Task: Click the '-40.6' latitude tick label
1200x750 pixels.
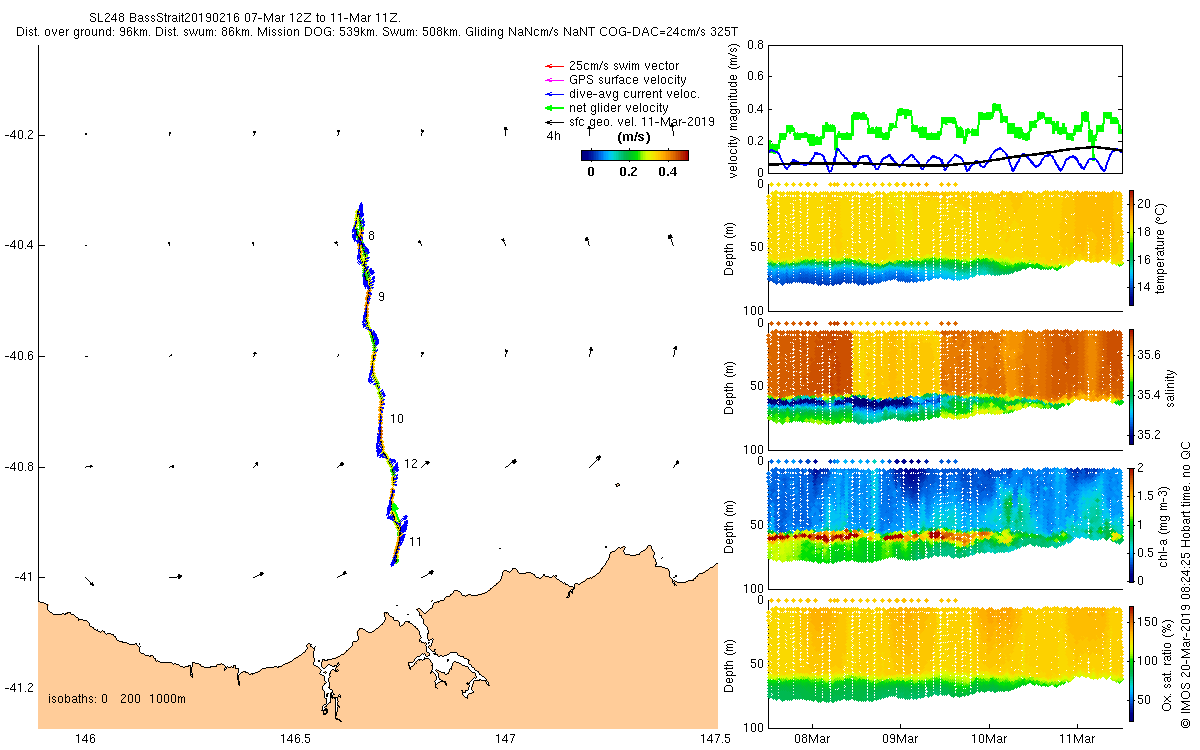Action: [18, 356]
